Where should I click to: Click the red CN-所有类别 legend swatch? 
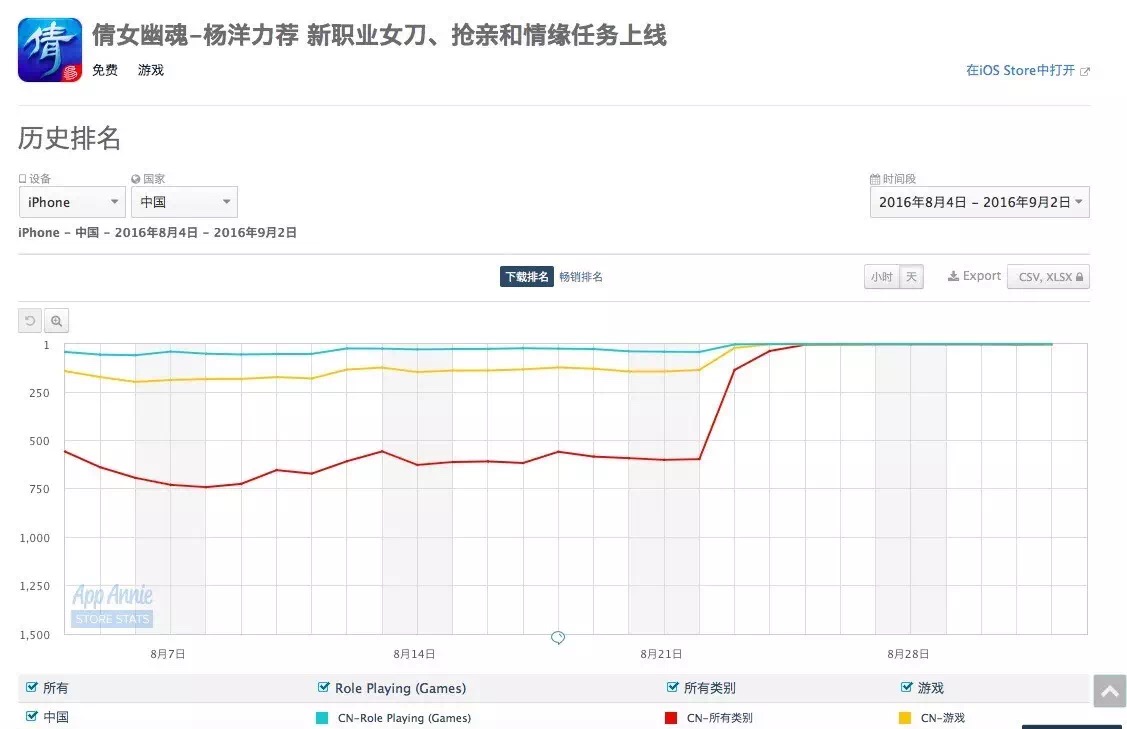coord(671,717)
